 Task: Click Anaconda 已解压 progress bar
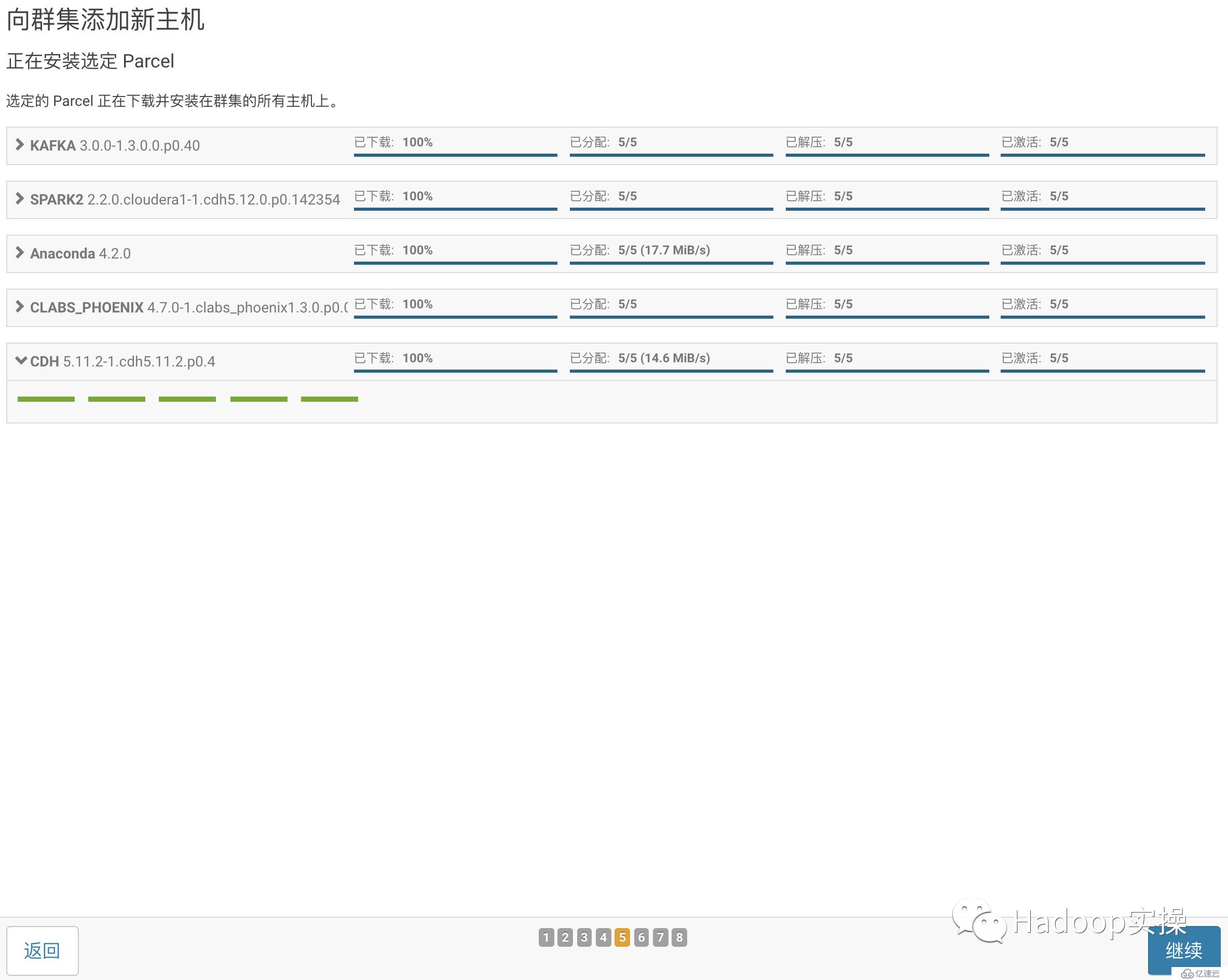tap(887, 263)
